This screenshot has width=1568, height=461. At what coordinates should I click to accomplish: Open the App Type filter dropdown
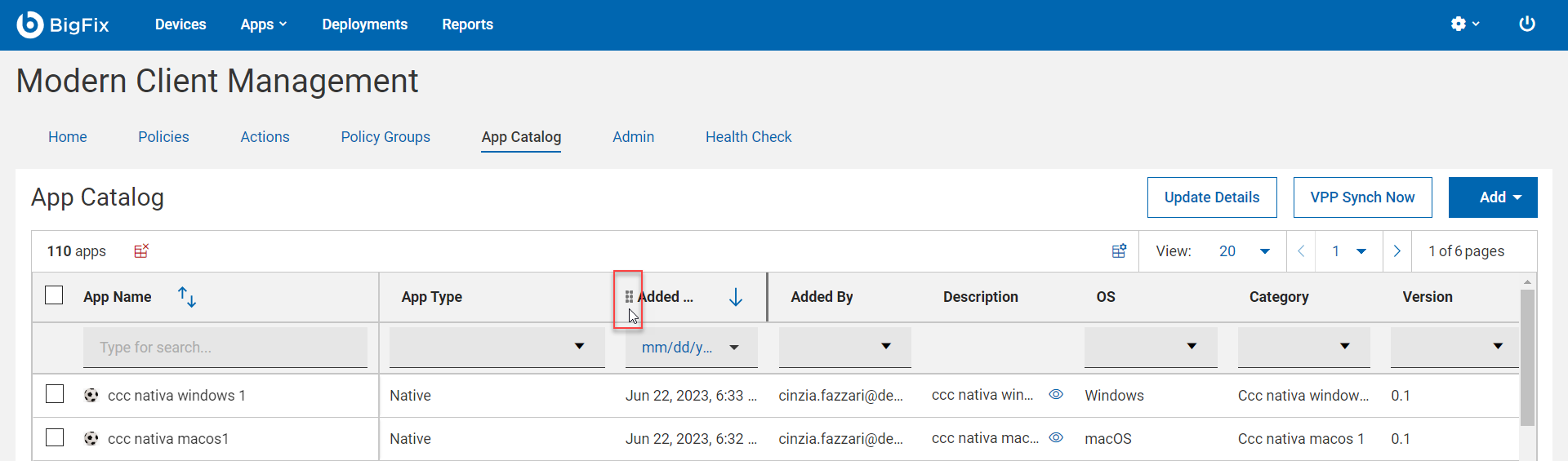tap(497, 347)
